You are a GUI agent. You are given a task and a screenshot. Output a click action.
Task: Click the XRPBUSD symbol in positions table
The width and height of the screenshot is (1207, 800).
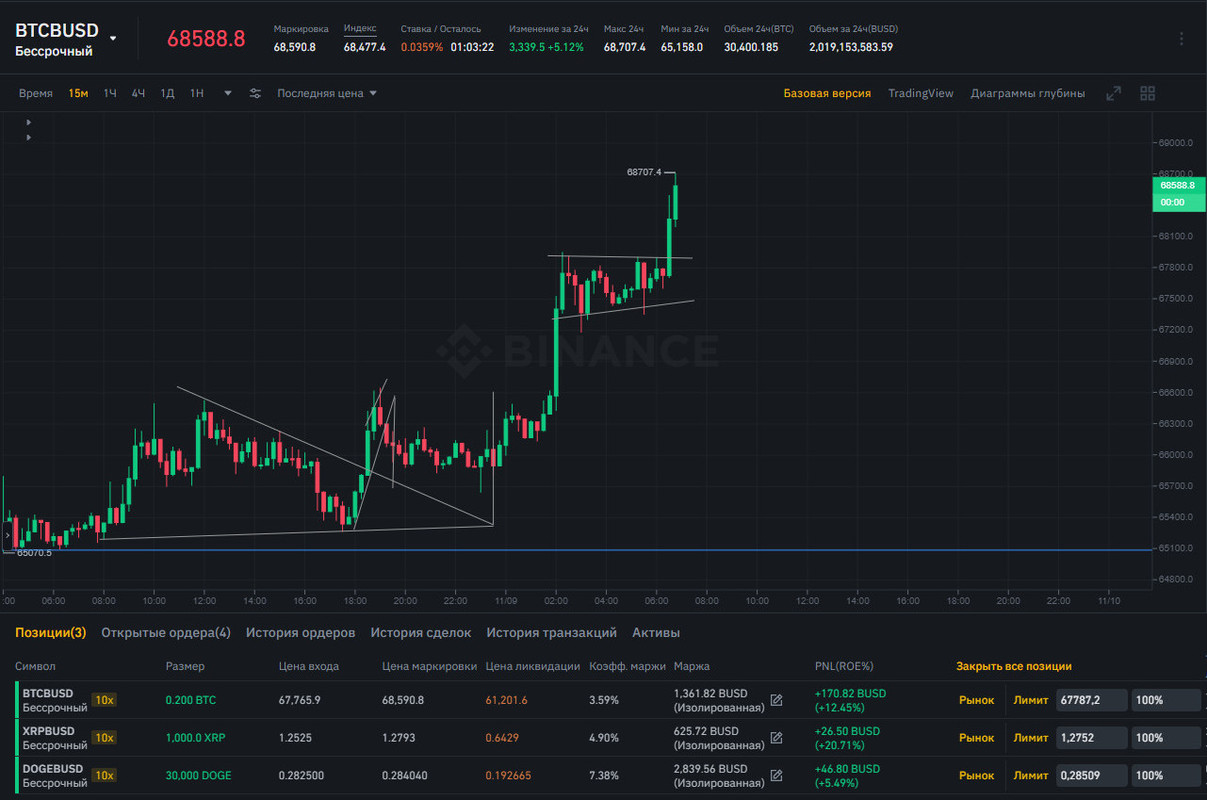[48, 731]
